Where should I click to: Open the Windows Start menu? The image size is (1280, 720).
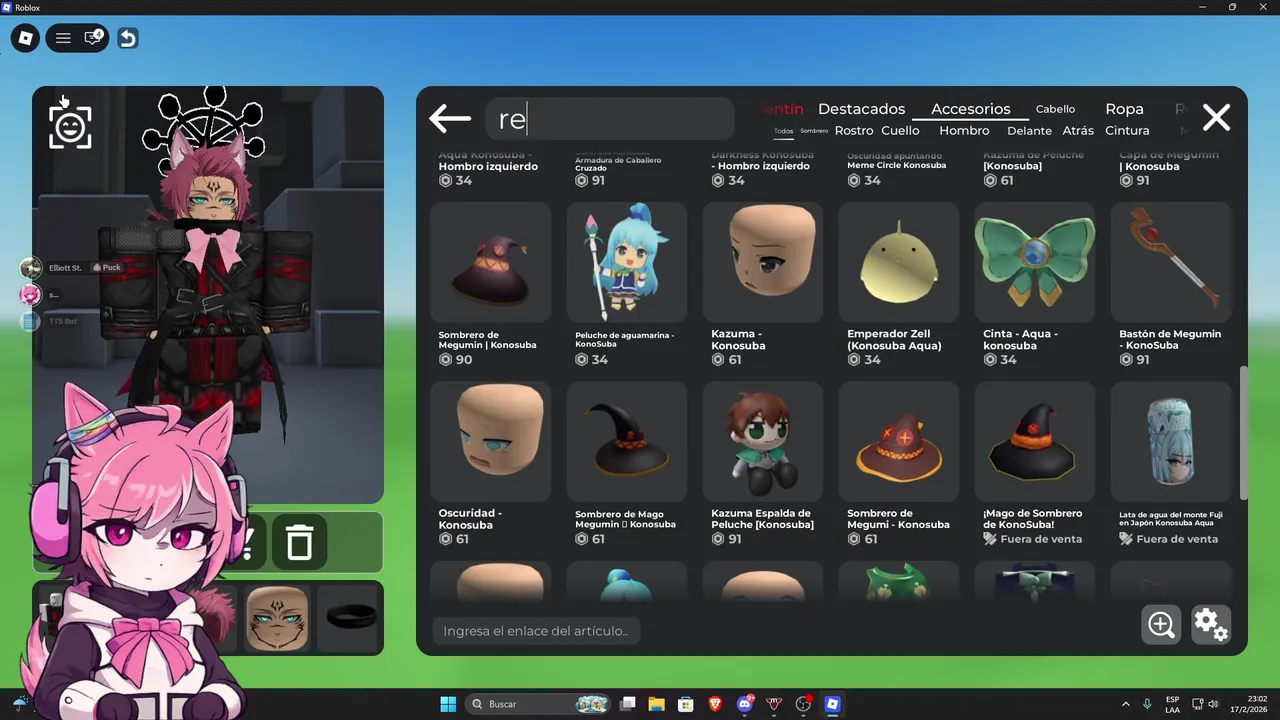pyautogui.click(x=448, y=704)
